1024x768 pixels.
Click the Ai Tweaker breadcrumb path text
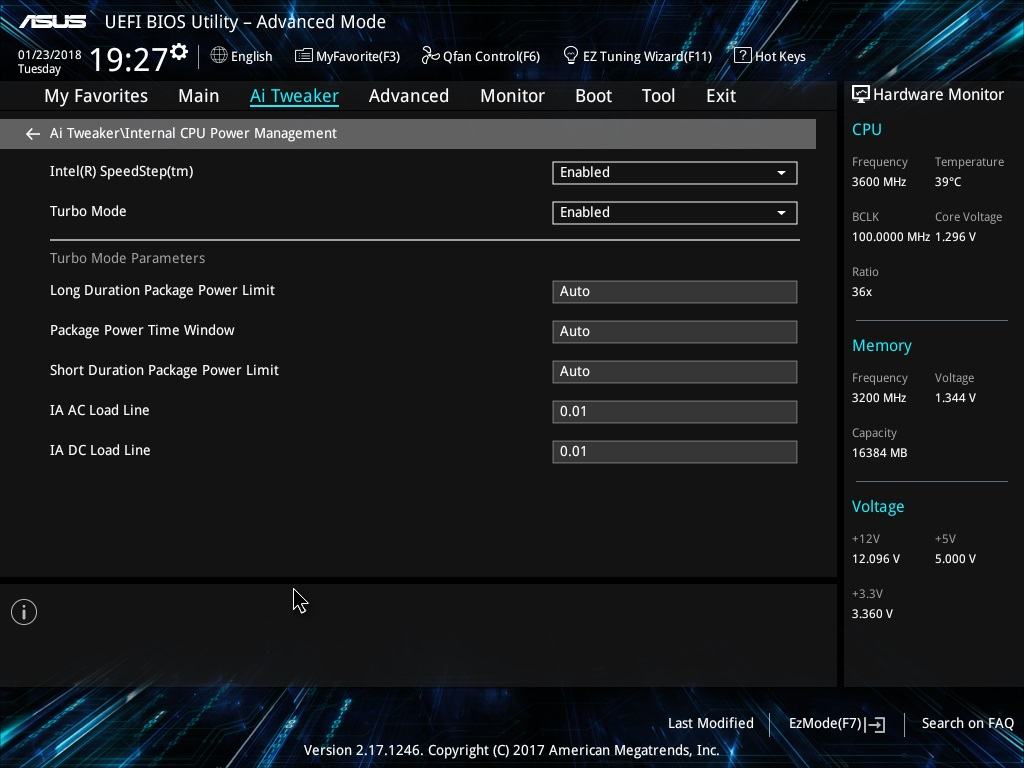[193, 133]
